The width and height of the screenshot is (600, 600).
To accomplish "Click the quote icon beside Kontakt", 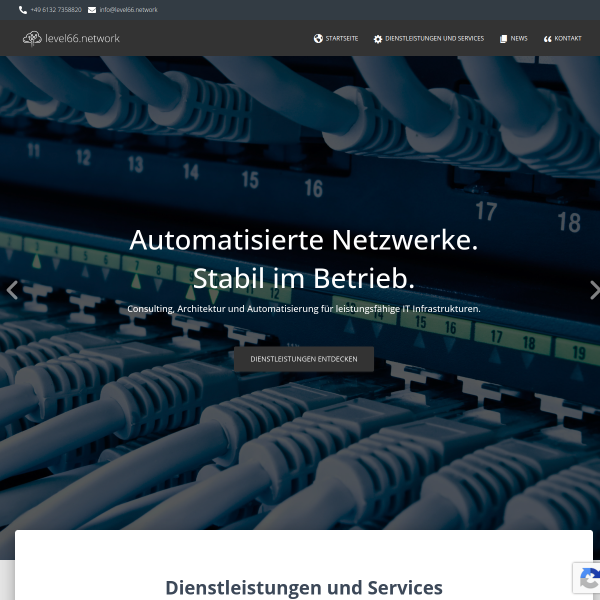I will pyautogui.click(x=548, y=39).
